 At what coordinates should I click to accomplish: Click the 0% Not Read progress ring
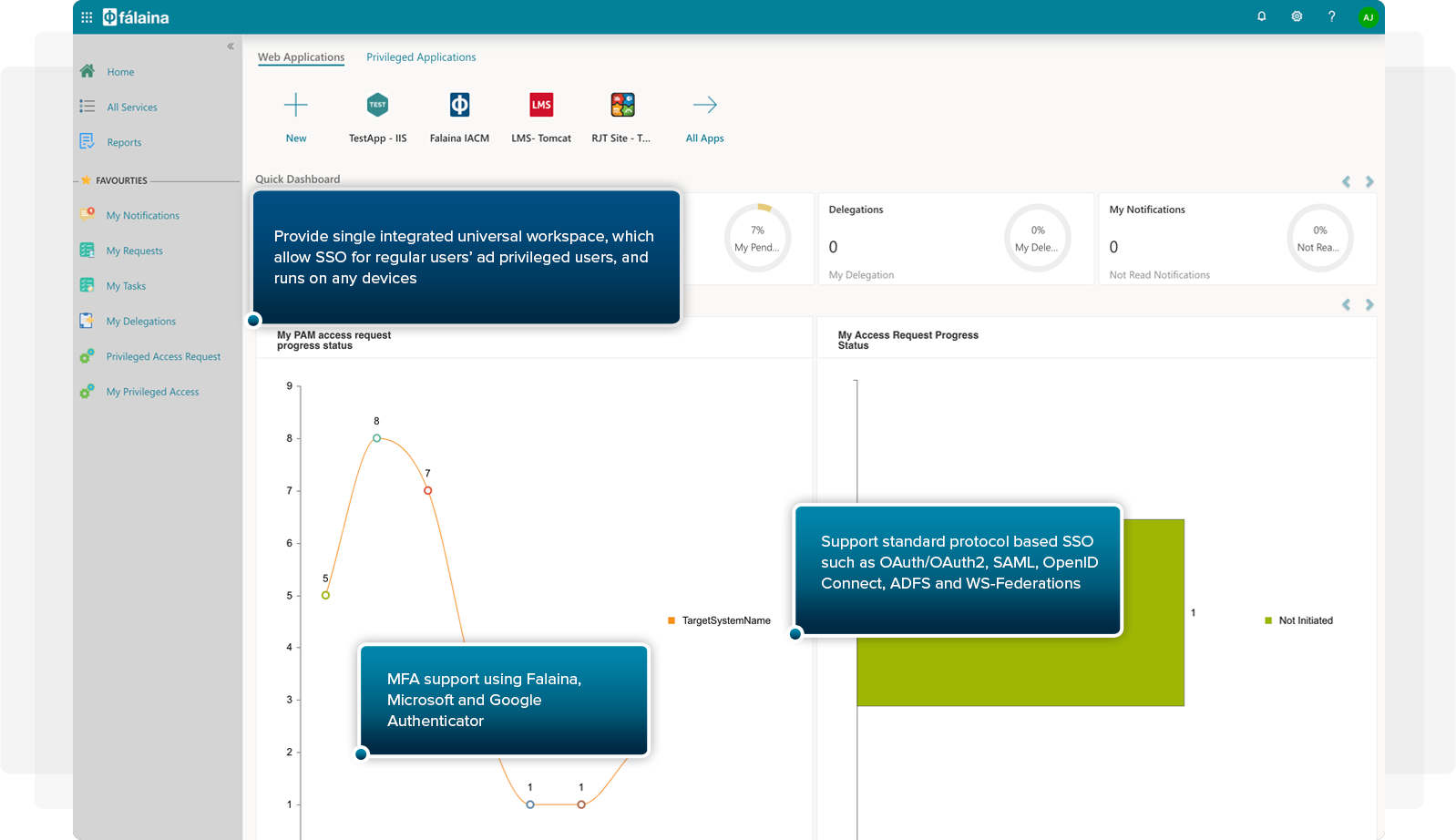point(1320,238)
